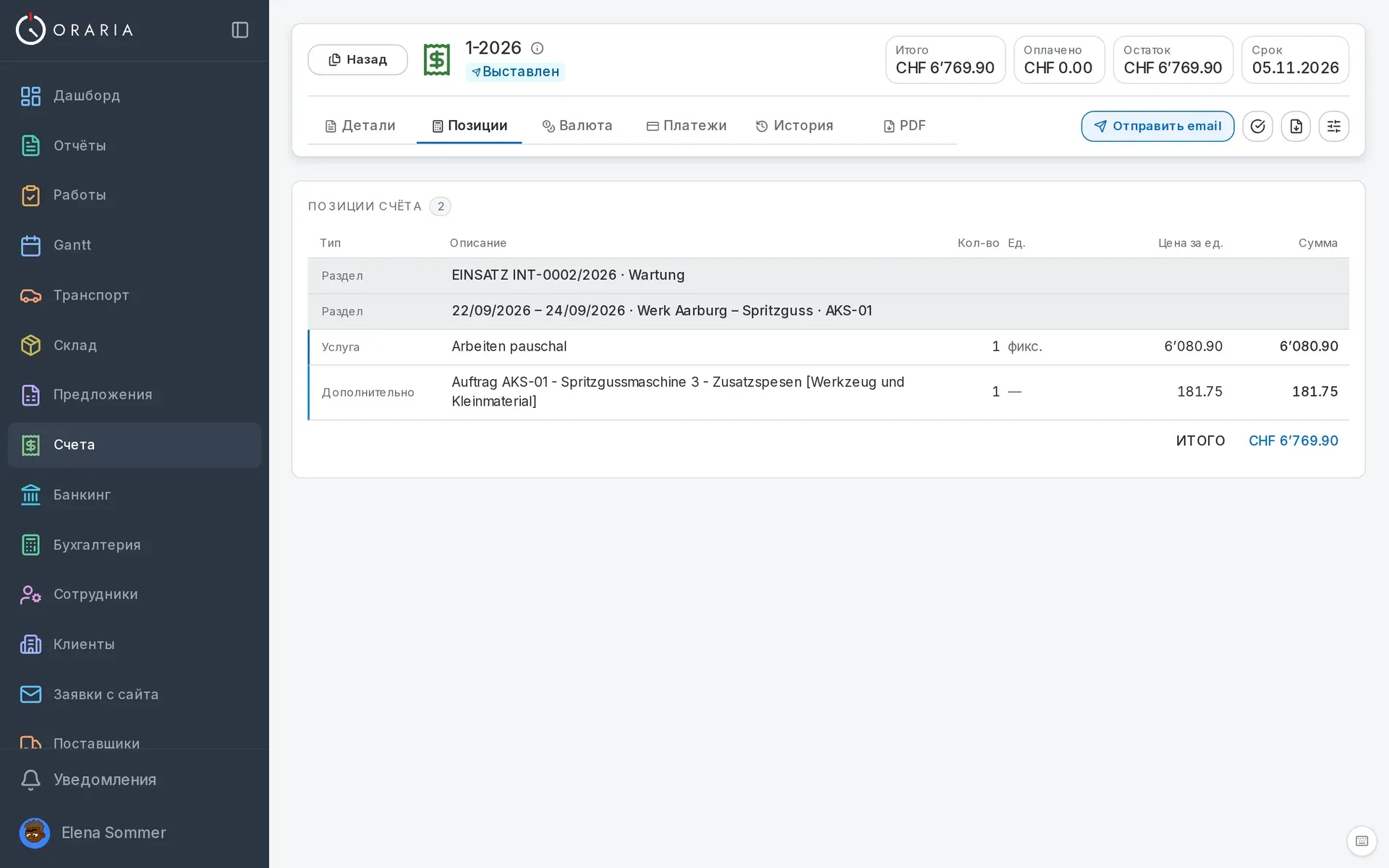Open Бухгалтерия section
This screenshot has width=1389, height=868.
click(x=135, y=545)
